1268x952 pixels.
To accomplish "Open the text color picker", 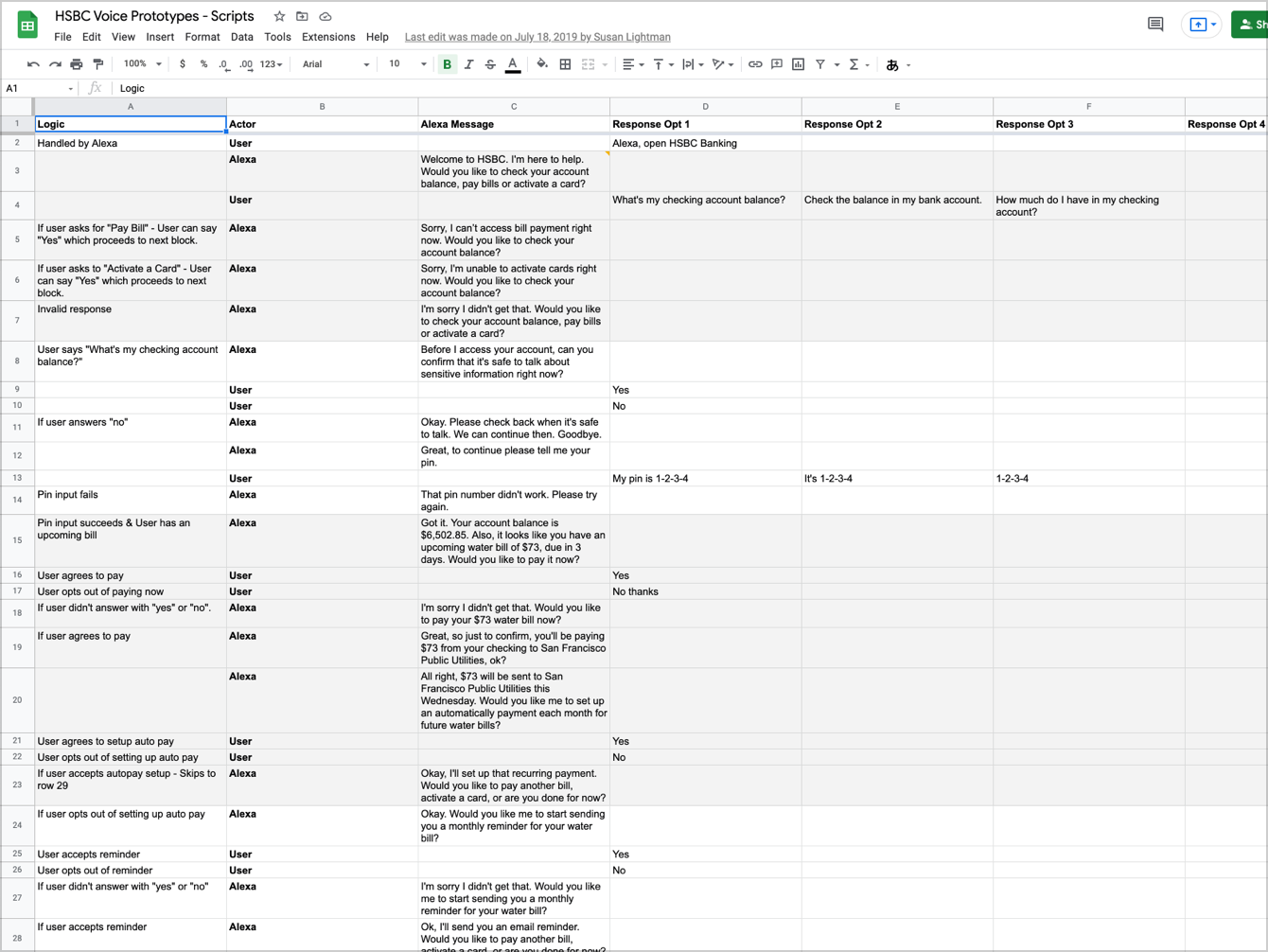I will pyautogui.click(x=513, y=64).
